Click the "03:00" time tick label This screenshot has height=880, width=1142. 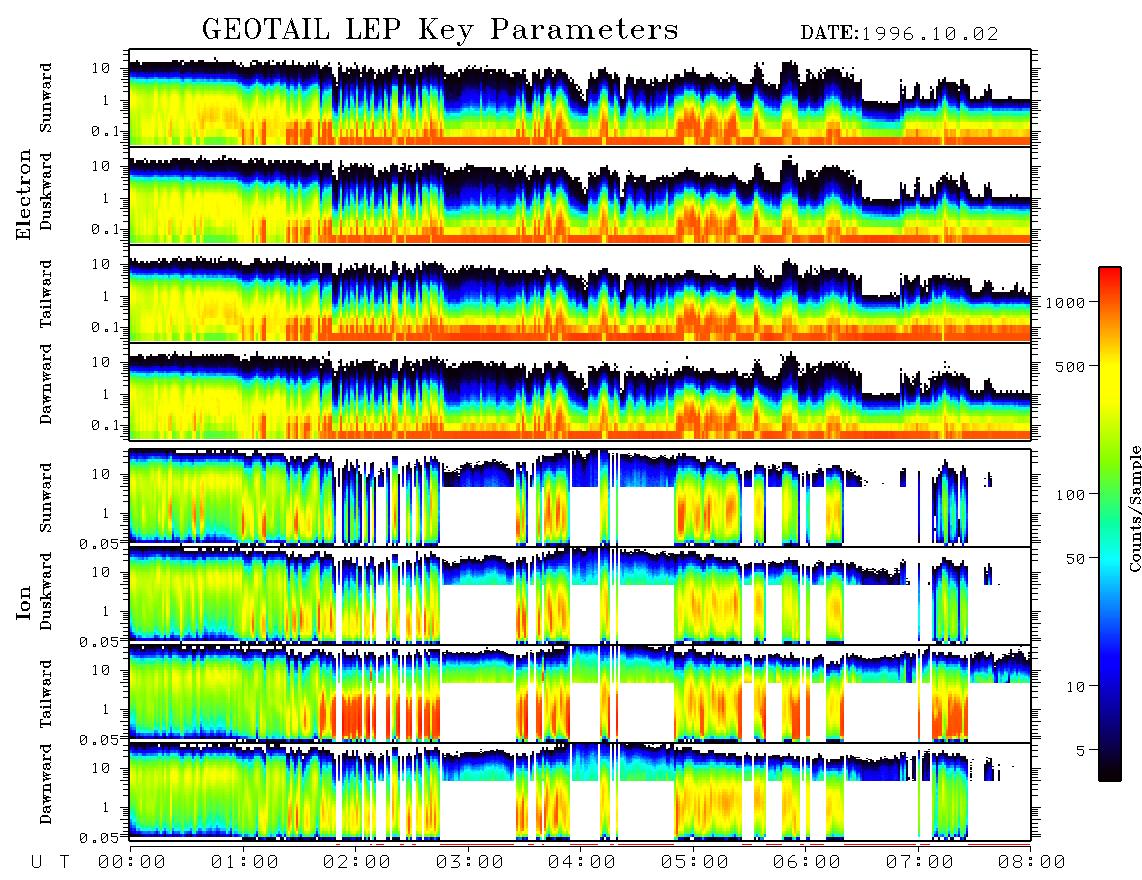(470, 863)
